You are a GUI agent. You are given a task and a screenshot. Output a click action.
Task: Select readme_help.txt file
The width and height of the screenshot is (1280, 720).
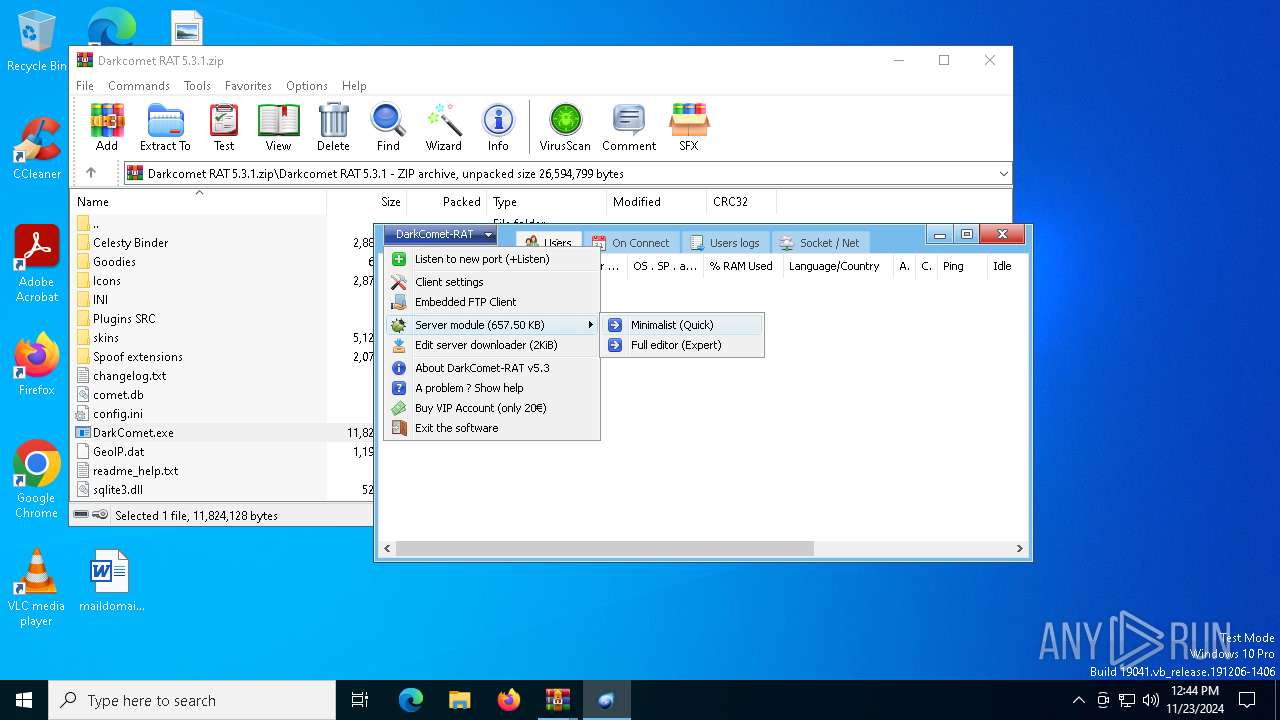tap(135, 471)
